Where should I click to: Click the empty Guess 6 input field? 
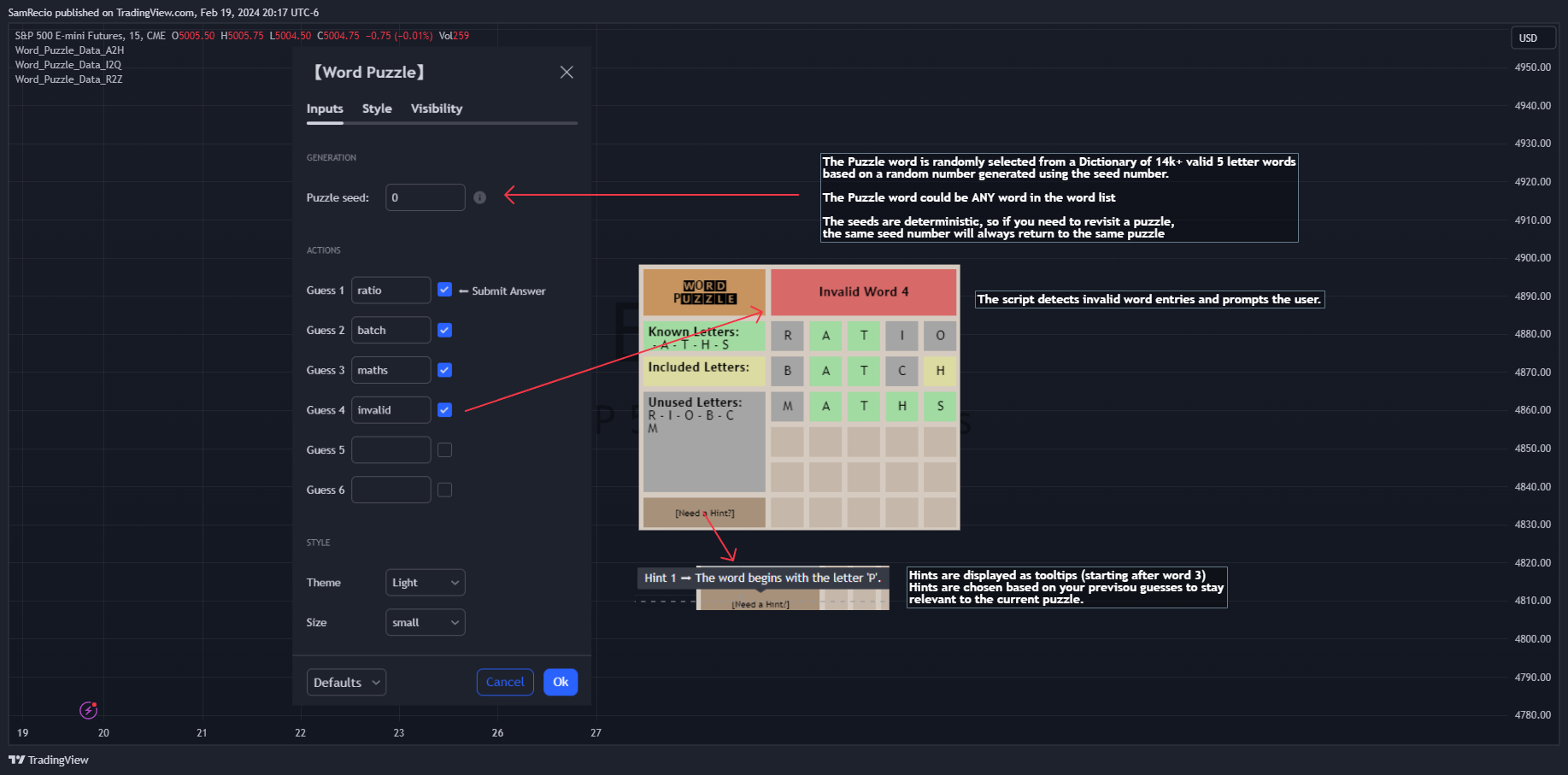pos(391,490)
